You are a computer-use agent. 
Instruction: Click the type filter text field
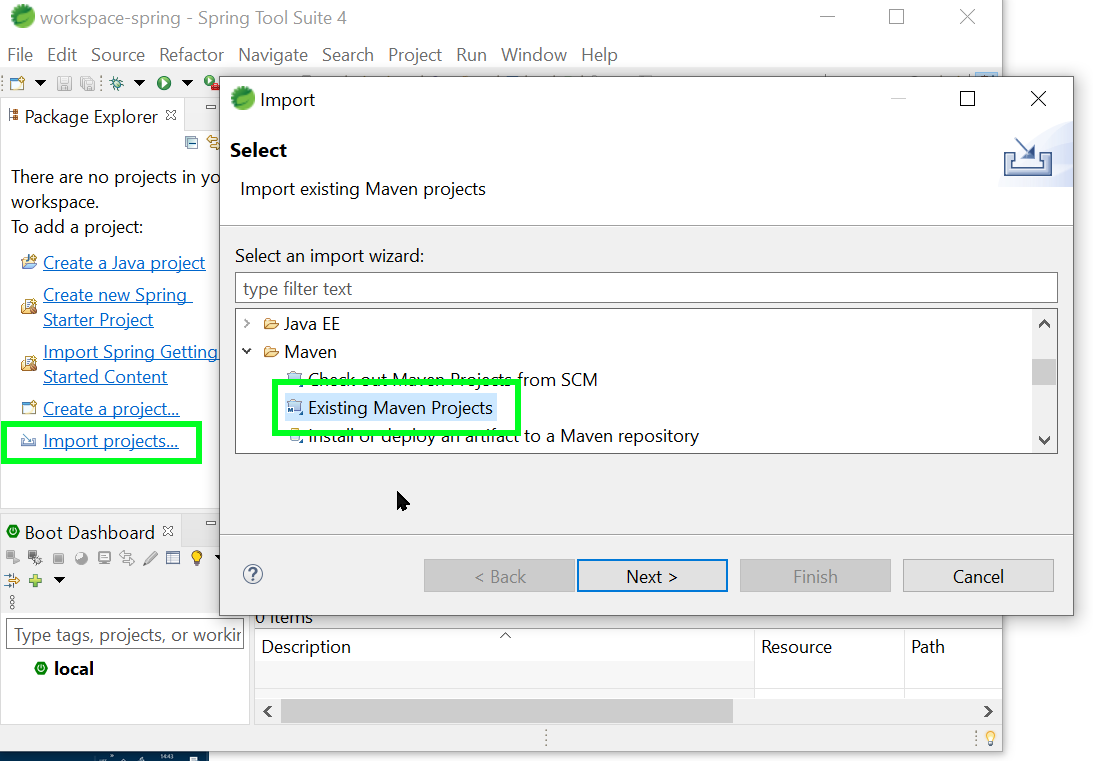pos(645,288)
